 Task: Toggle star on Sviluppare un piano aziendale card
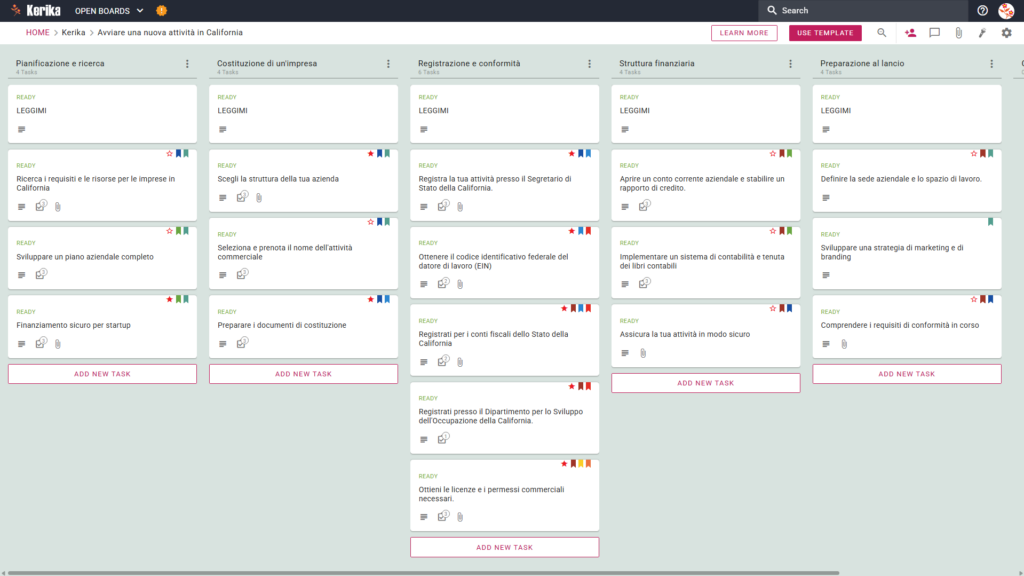click(x=169, y=231)
